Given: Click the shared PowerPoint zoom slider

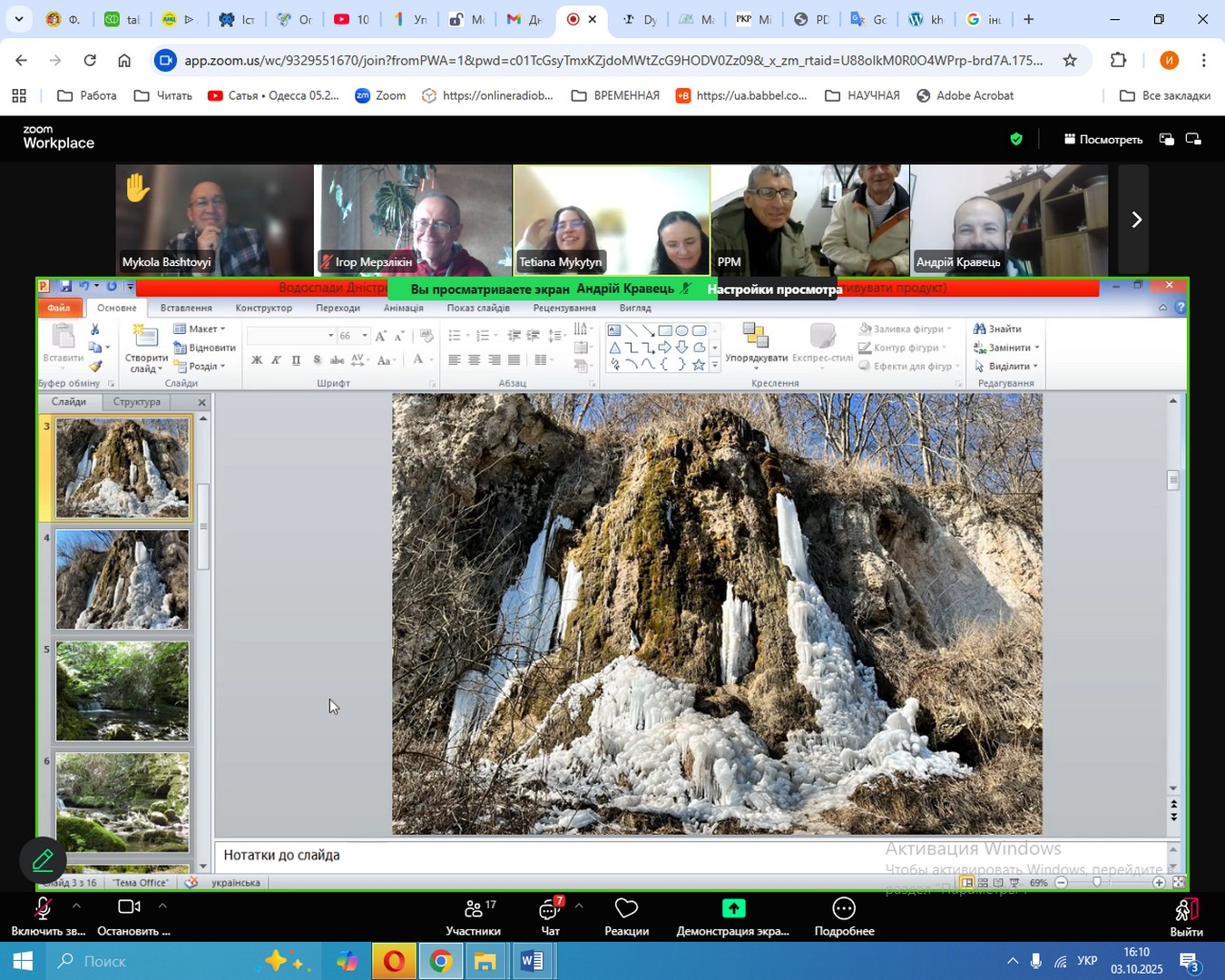Looking at the screenshot, I should click(x=1097, y=882).
